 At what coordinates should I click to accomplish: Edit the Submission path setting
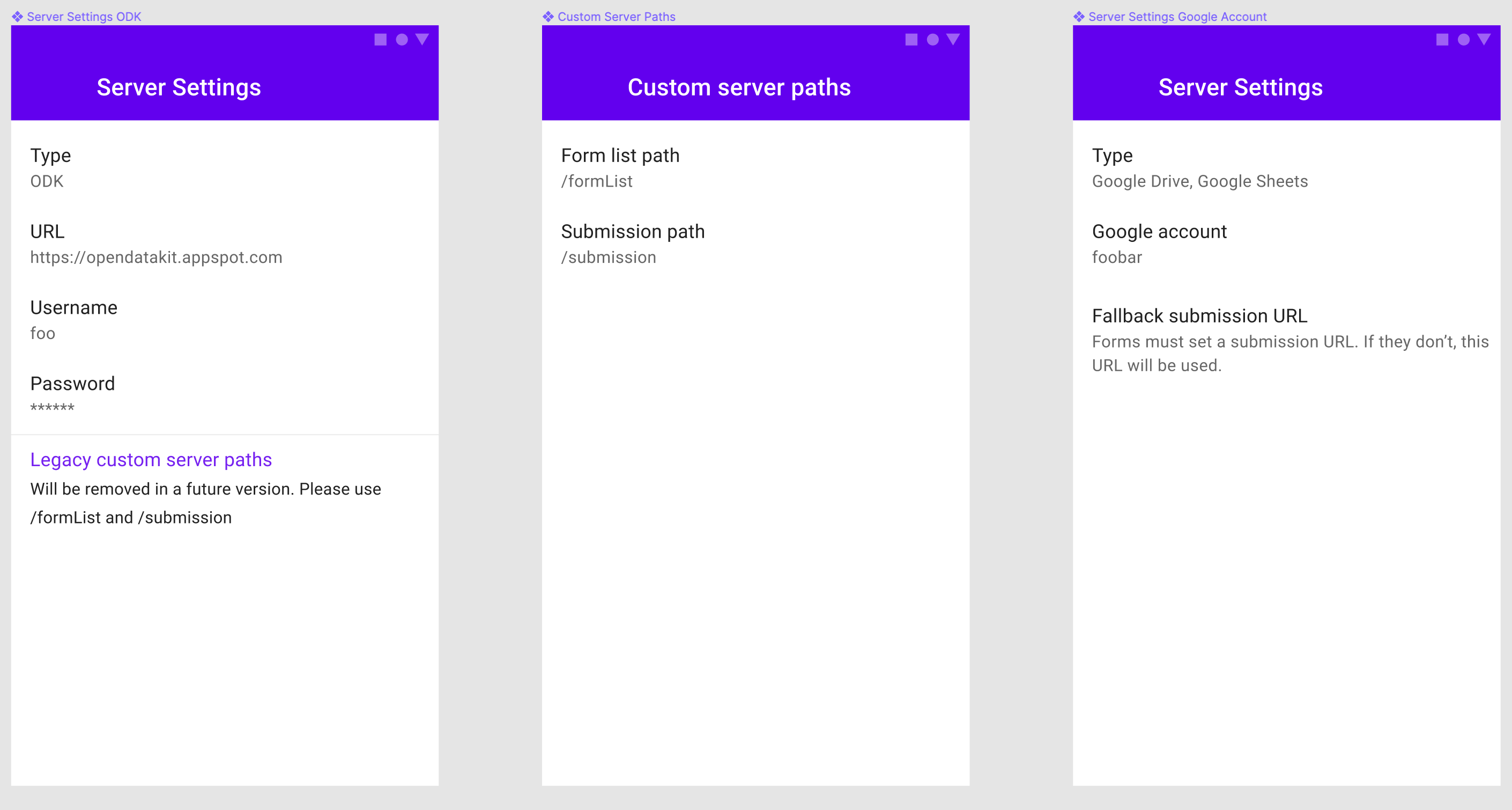click(x=632, y=244)
